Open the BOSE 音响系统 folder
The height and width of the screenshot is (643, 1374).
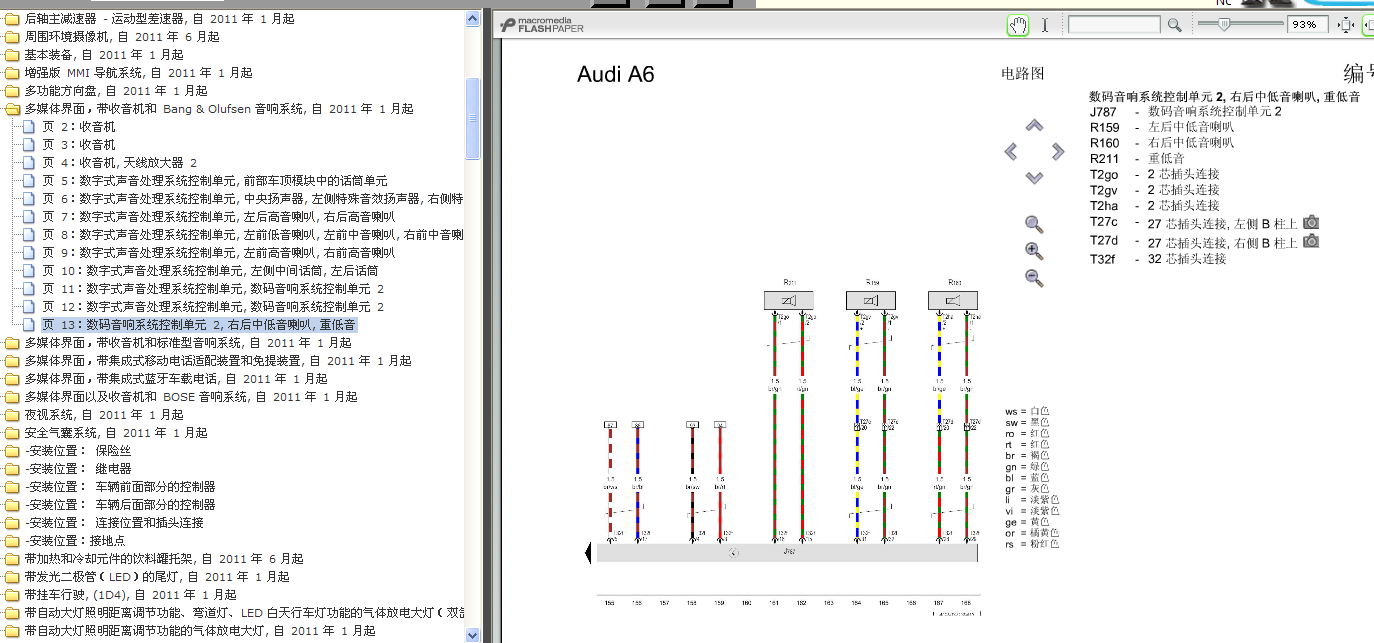click(x=191, y=397)
